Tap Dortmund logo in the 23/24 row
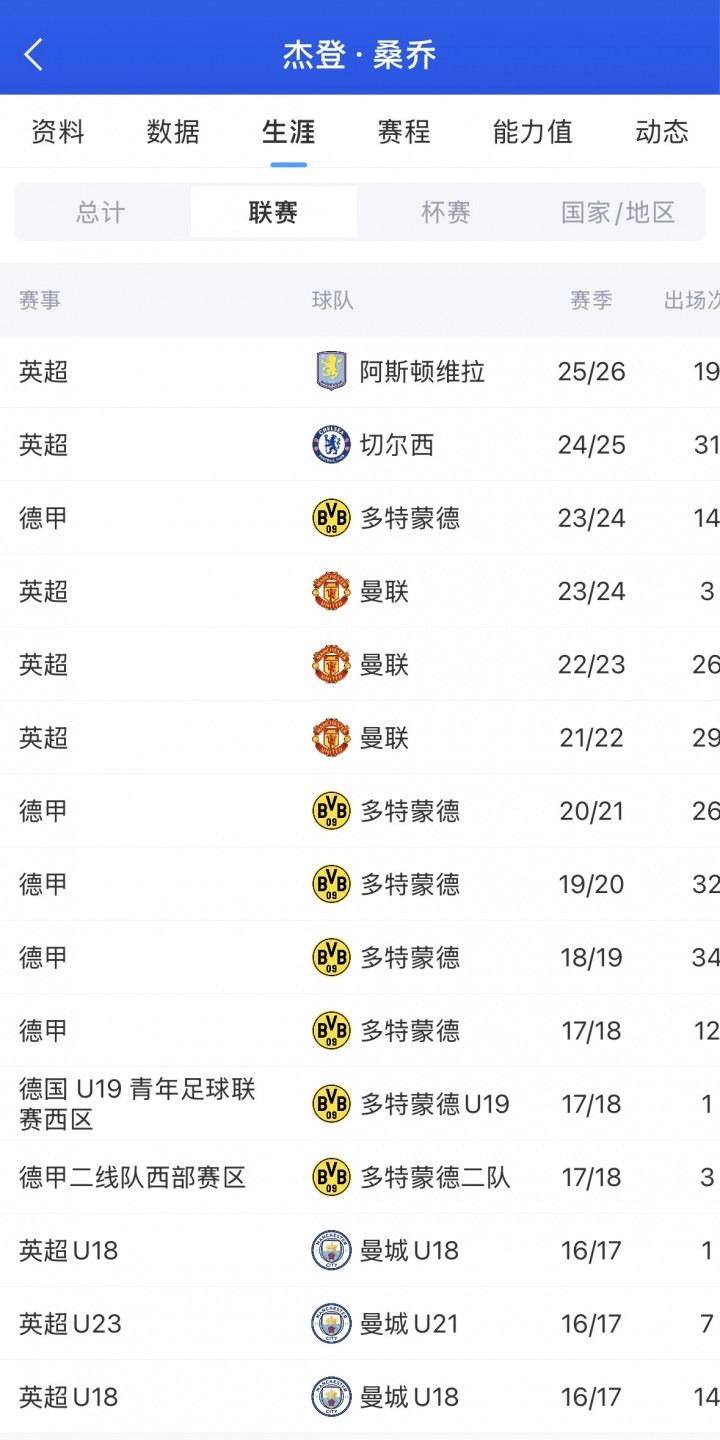Viewport: 720px width, 1440px height. point(331,518)
